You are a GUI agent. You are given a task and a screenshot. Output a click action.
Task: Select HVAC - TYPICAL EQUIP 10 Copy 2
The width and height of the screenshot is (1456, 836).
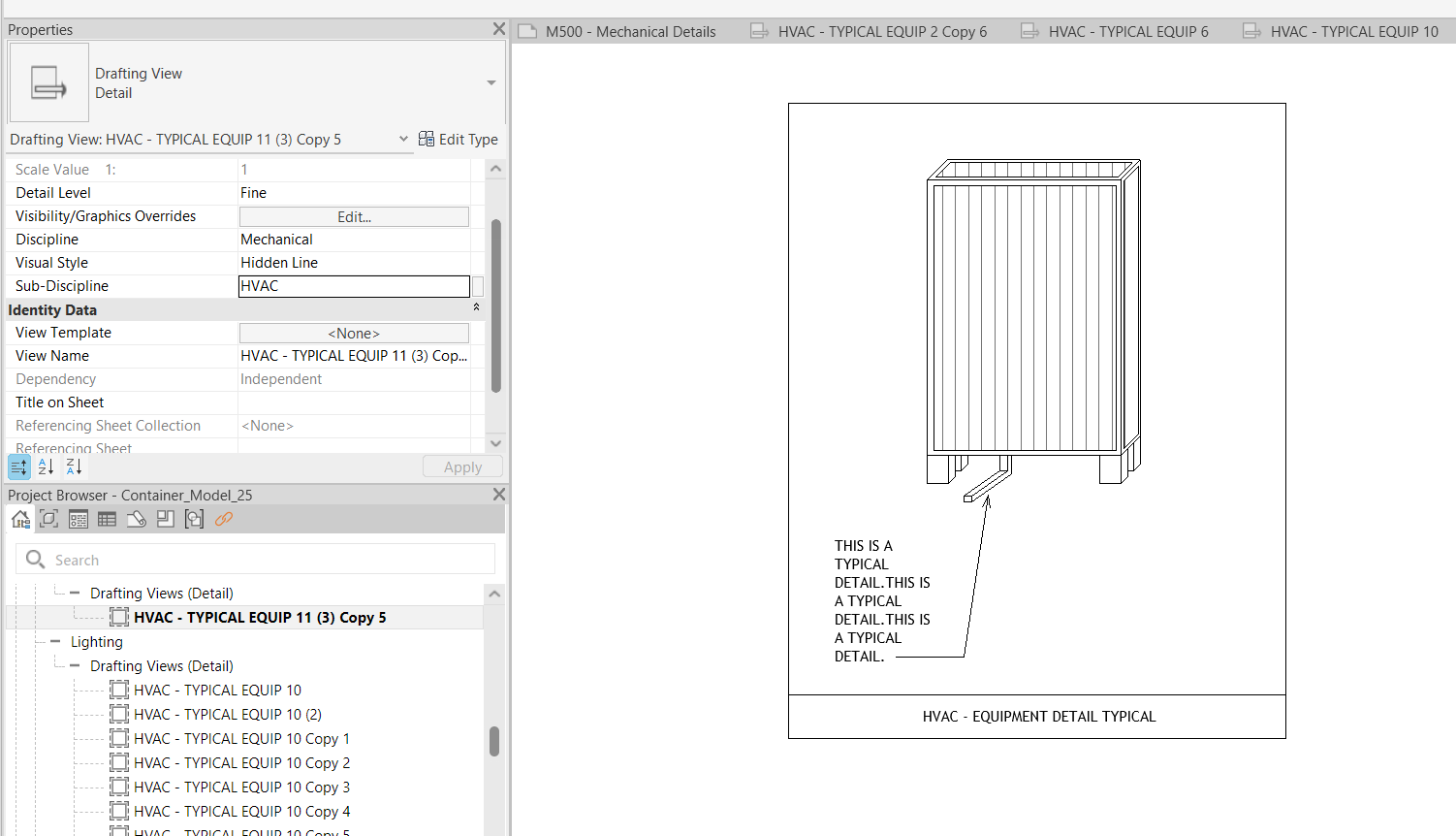[241, 763]
